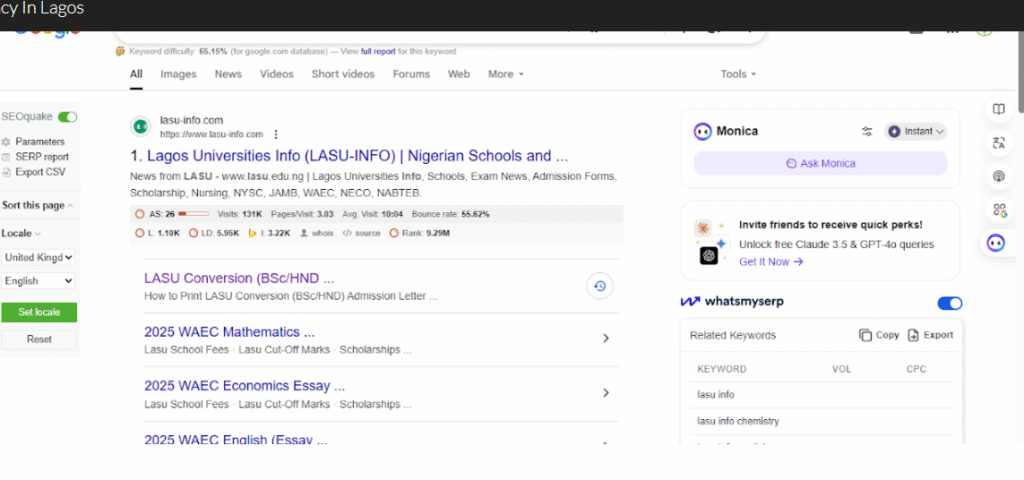Open the three-dot menu beside lasu-info.com URL
Screen dimensions: 1024x480
[276, 135]
